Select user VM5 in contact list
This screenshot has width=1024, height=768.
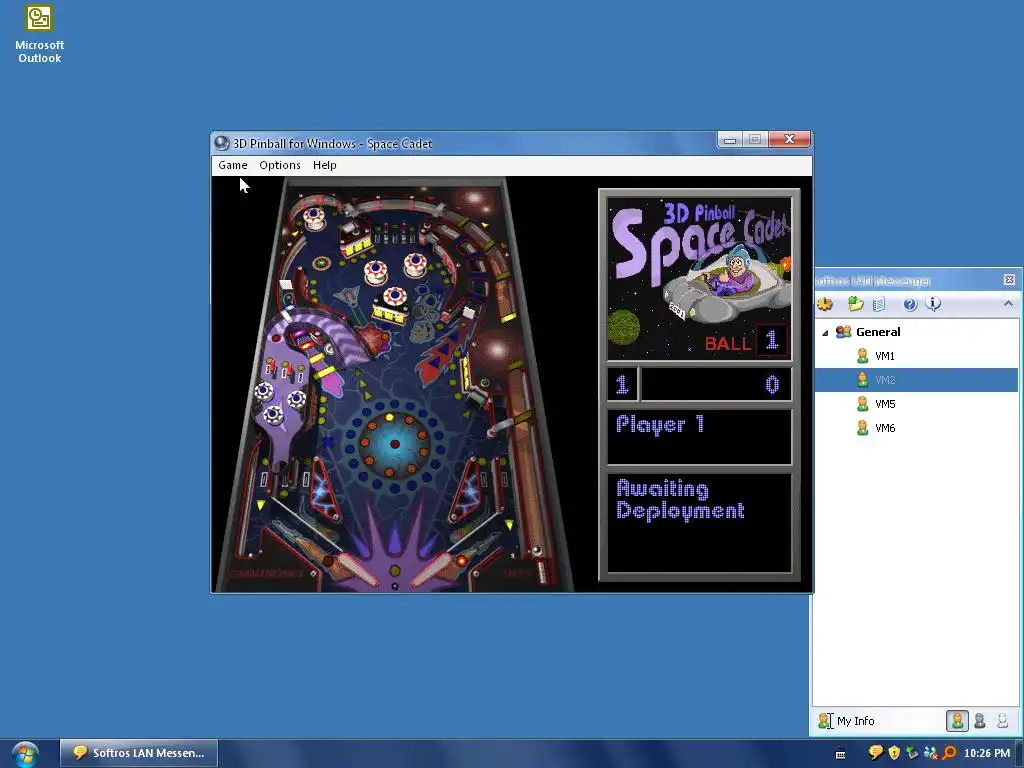(x=916, y=404)
